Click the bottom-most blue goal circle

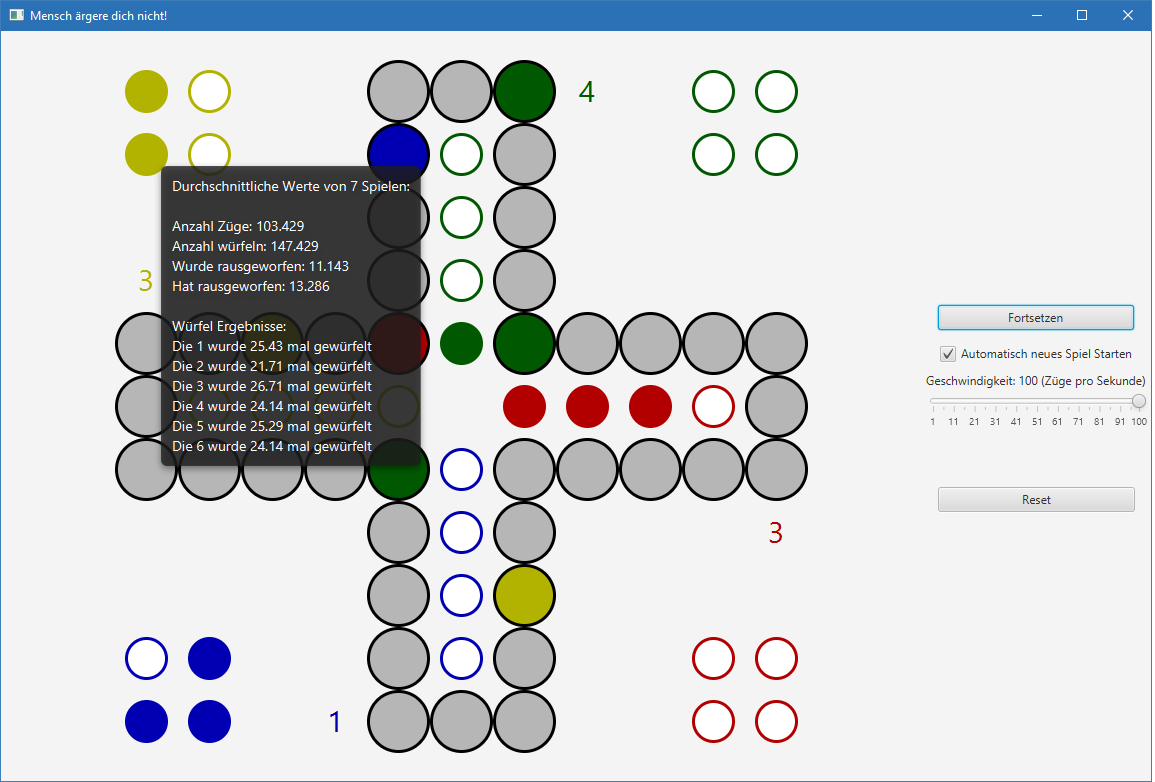pyautogui.click(x=461, y=658)
